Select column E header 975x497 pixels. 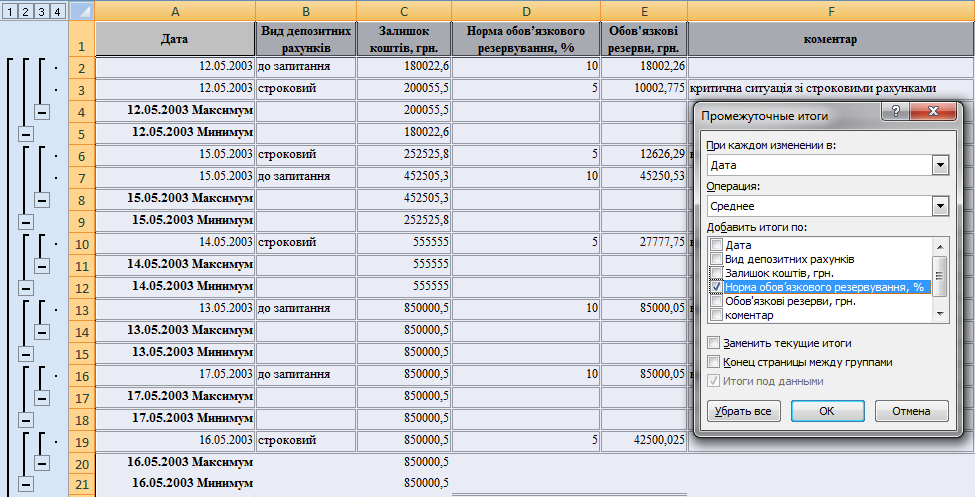[644, 11]
